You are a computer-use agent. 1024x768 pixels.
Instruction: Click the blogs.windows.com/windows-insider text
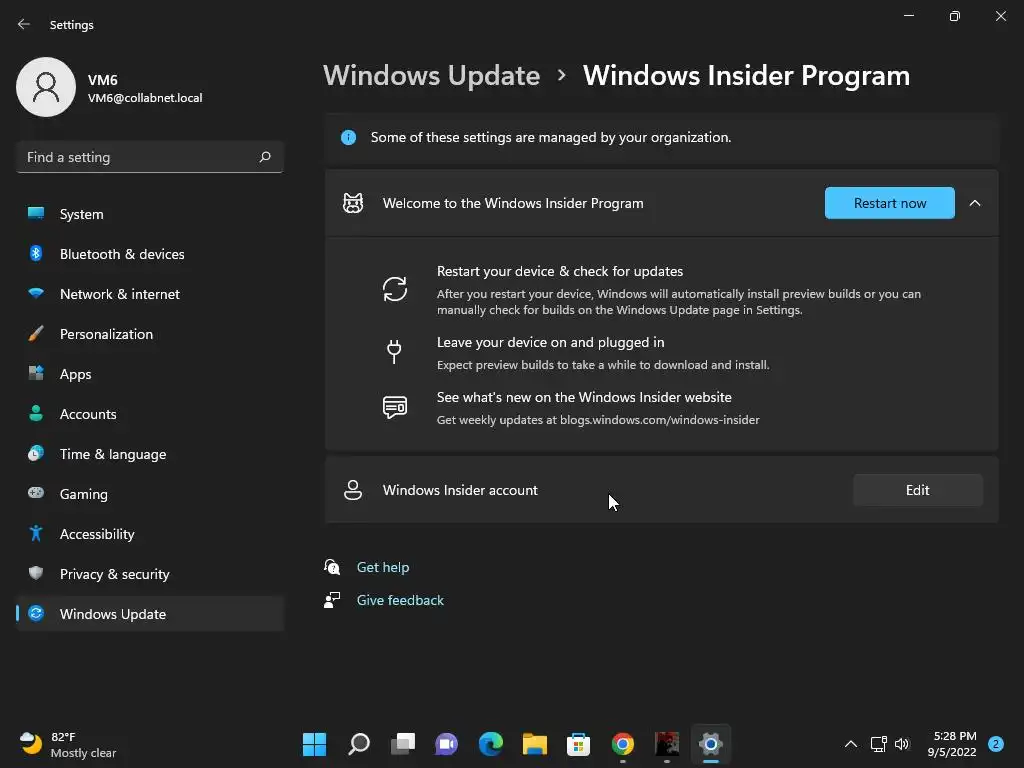pos(660,420)
